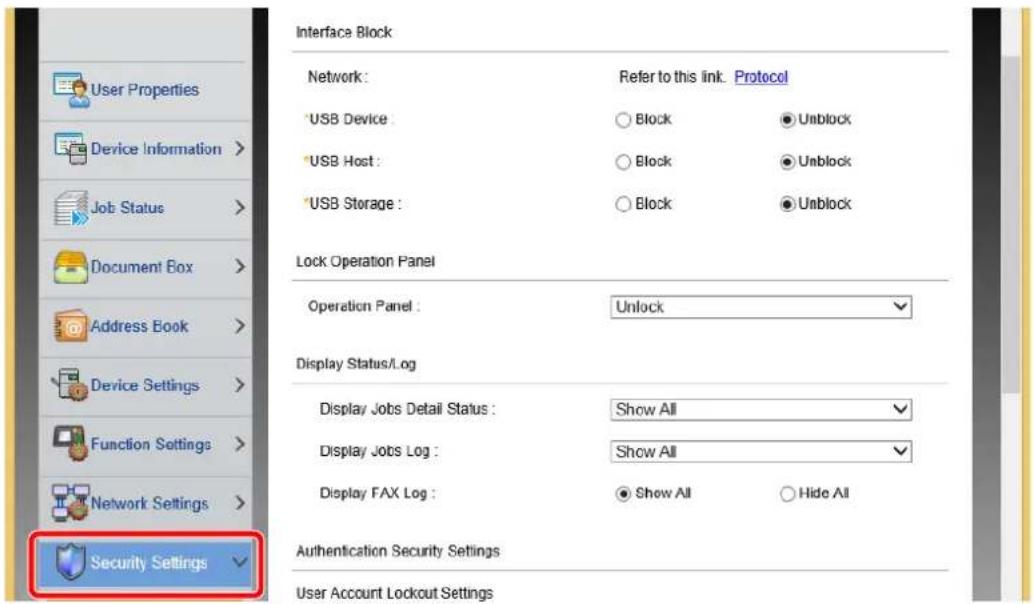Click the User Account Lockout Settings text
Viewport: 1034px width, 604px height.
coord(394,593)
